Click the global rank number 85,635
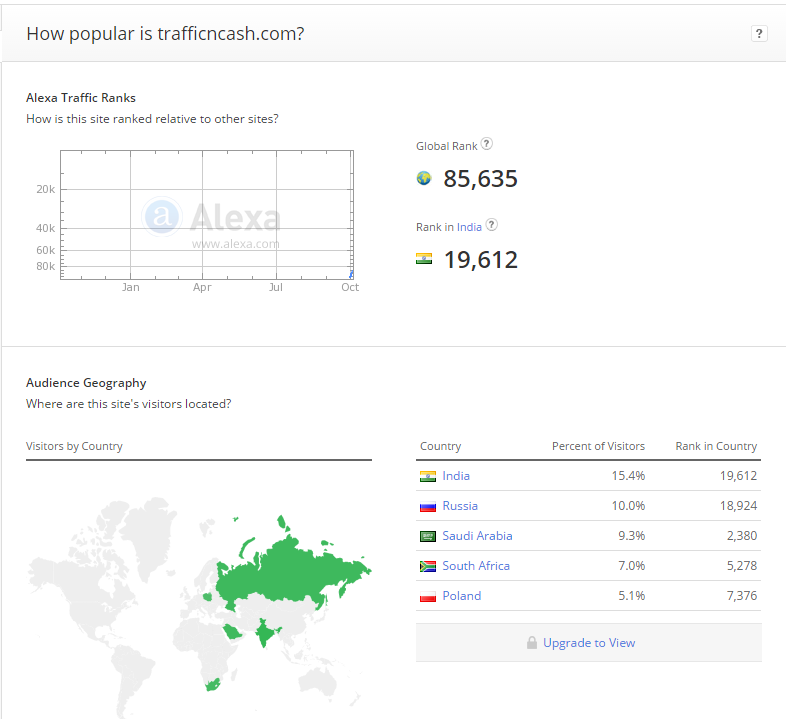This screenshot has height=719, width=801. (x=480, y=179)
